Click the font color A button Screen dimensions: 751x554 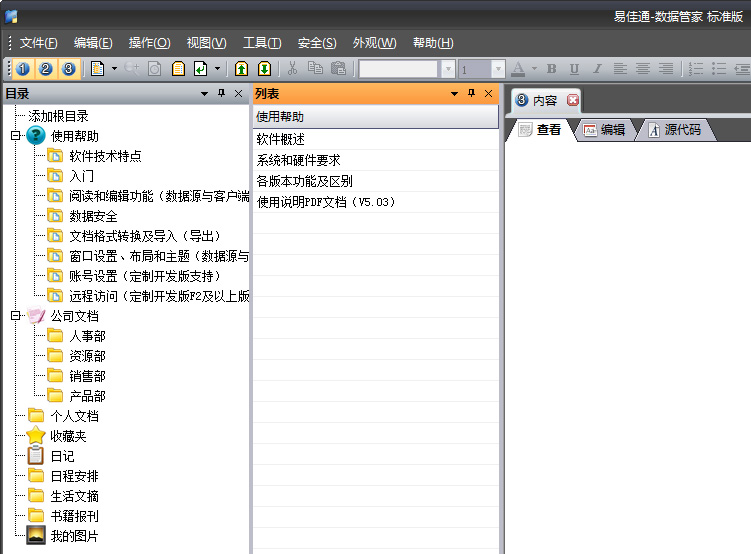[x=518, y=69]
